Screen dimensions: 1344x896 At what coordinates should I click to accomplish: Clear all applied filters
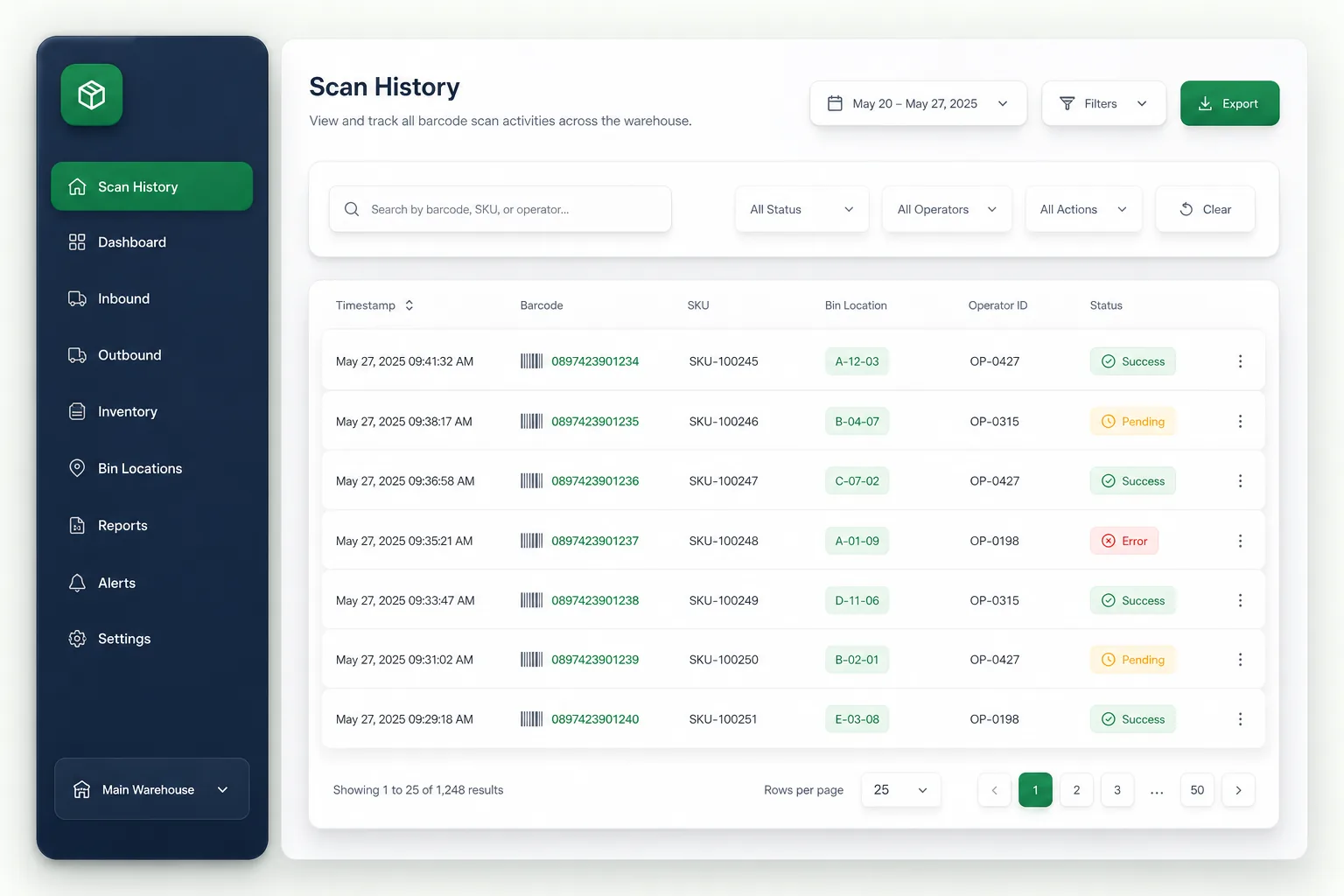point(1205,209)
